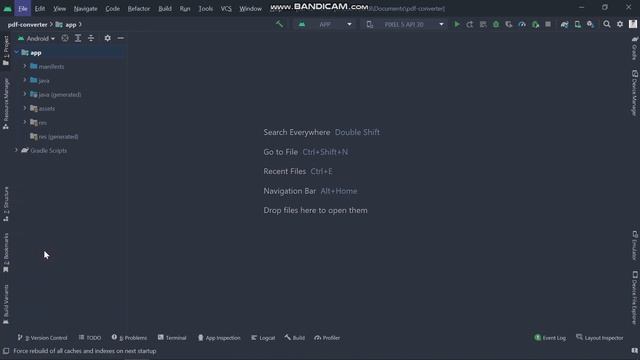Viewport: 640px width, 360px height.
Task: Click the Search Everywhere magnifier icon
Action: click(607, 24)
